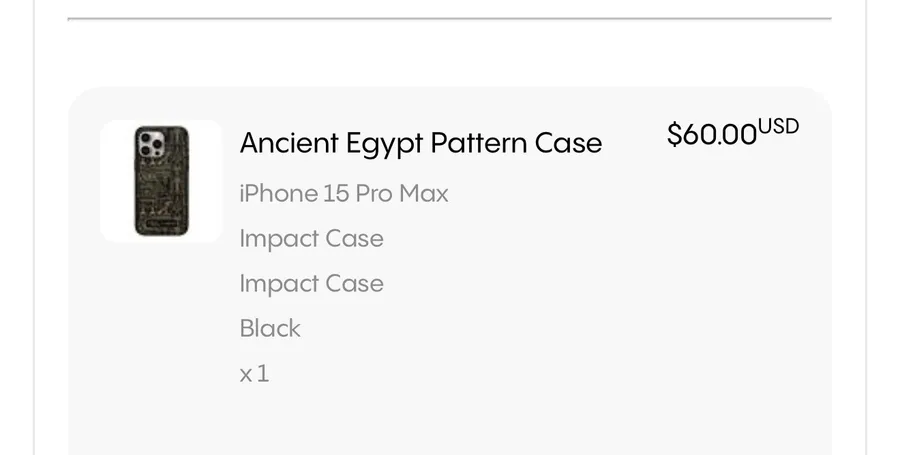This screenshot has height=455, width=900.
Task: Click the word Egypt in the title
Action: coord(385,143)
